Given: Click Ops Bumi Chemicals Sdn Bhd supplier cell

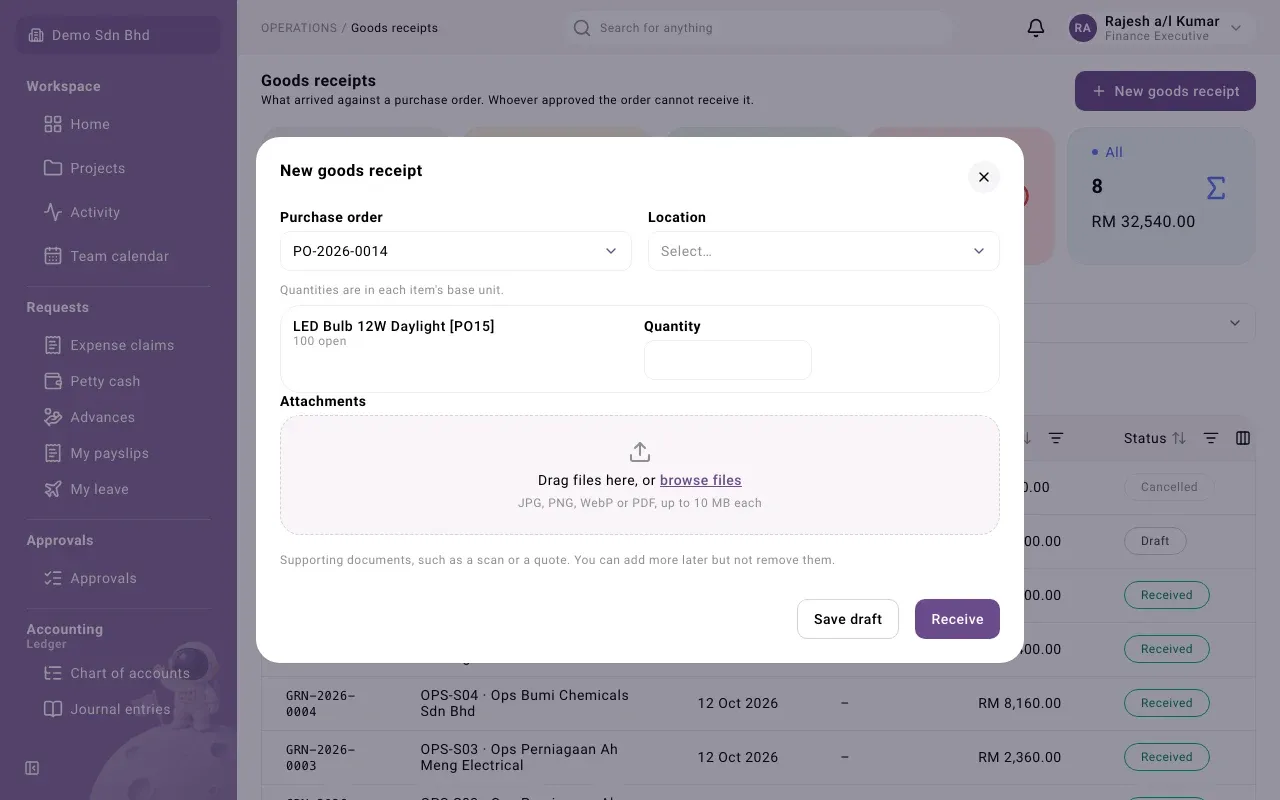Looking at the screenshot, I should pyautogui.click(x=524, y=703).
